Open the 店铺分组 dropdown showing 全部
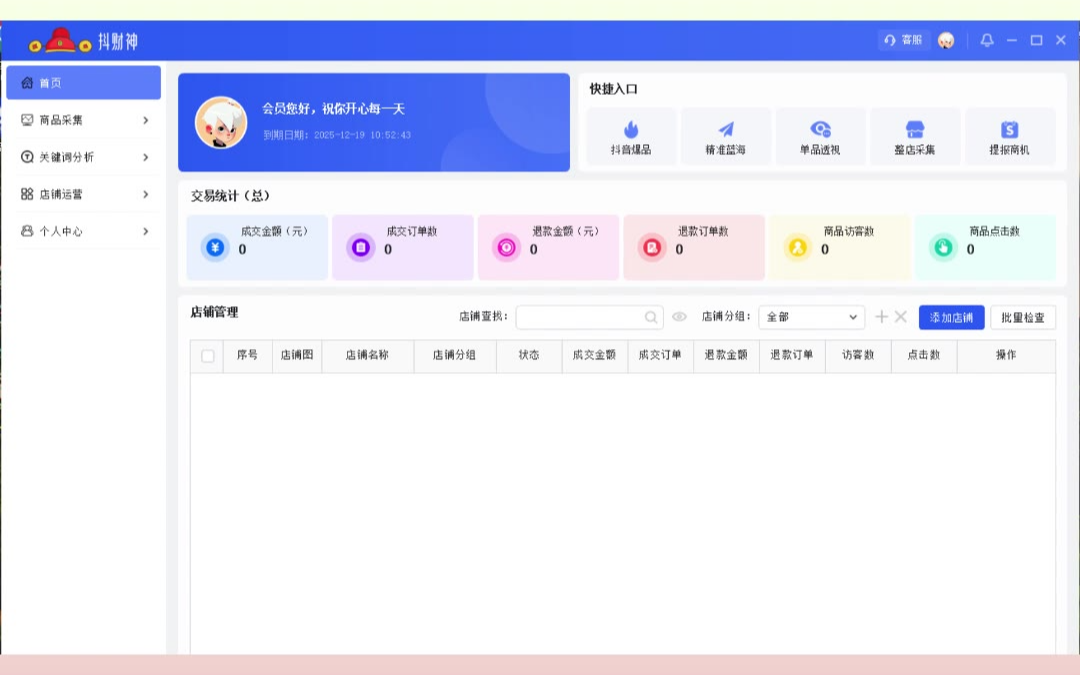 pyautogui.click(x=811, y=317)
